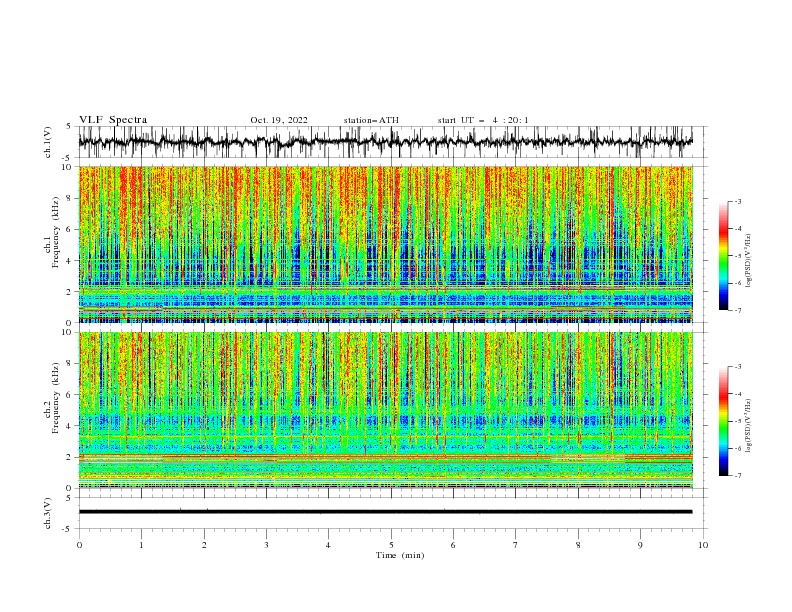Click the "1" tick on the time axis
The image size is (792, 612).
click(141, 545)
